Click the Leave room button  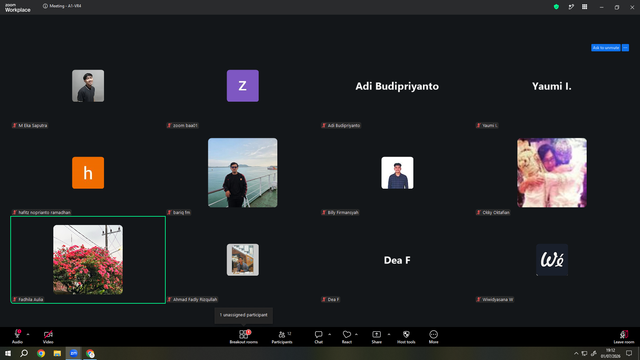click(624, 337)
